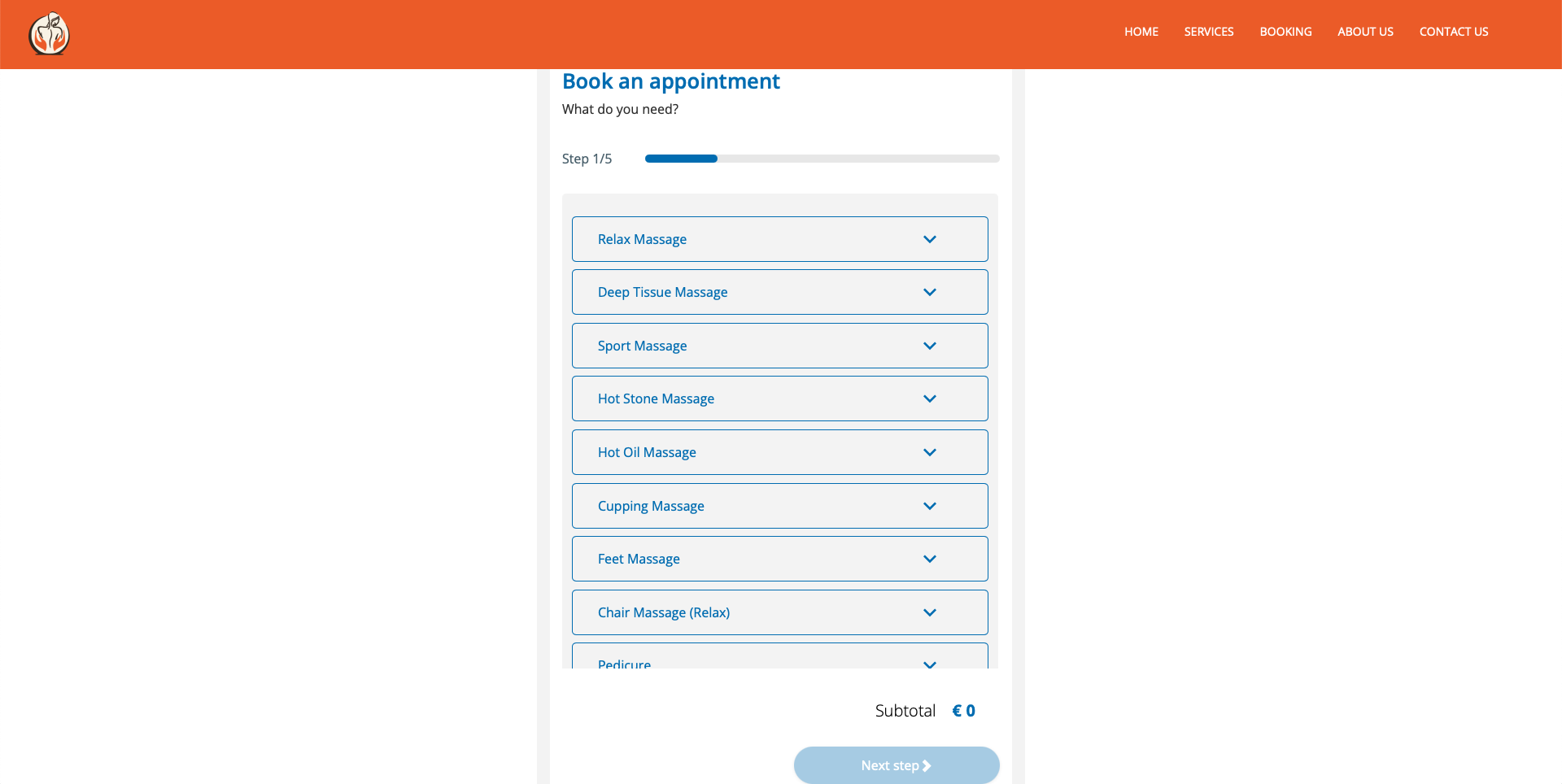The width and height of the screenshot is (1562, 784).
Task: Open the Services menu item
Action: click(x=1208, y=32)
